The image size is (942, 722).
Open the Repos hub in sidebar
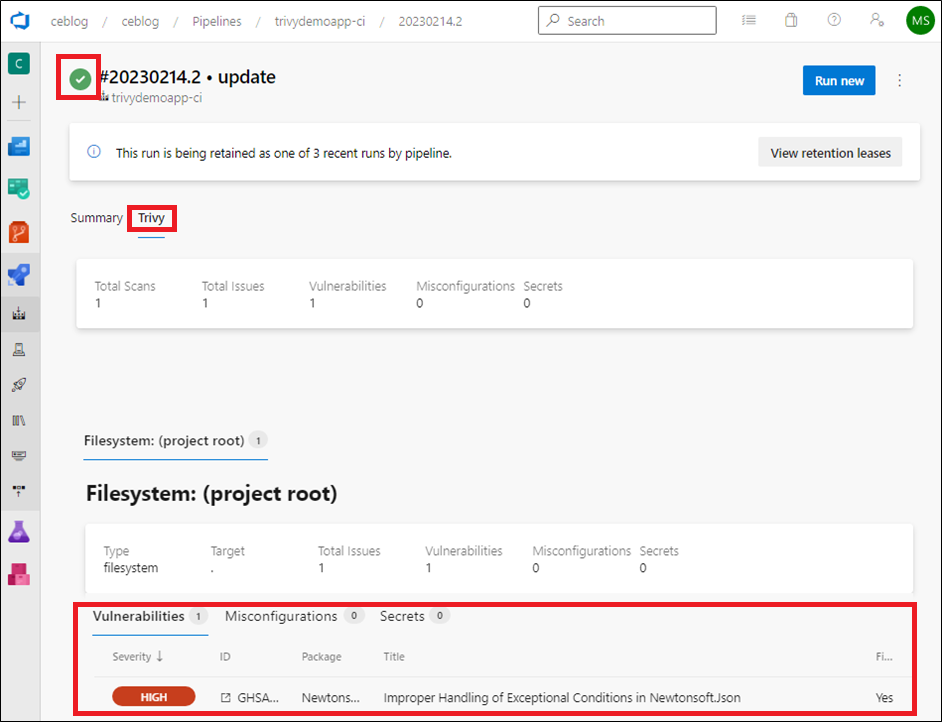tap(19, 232)
